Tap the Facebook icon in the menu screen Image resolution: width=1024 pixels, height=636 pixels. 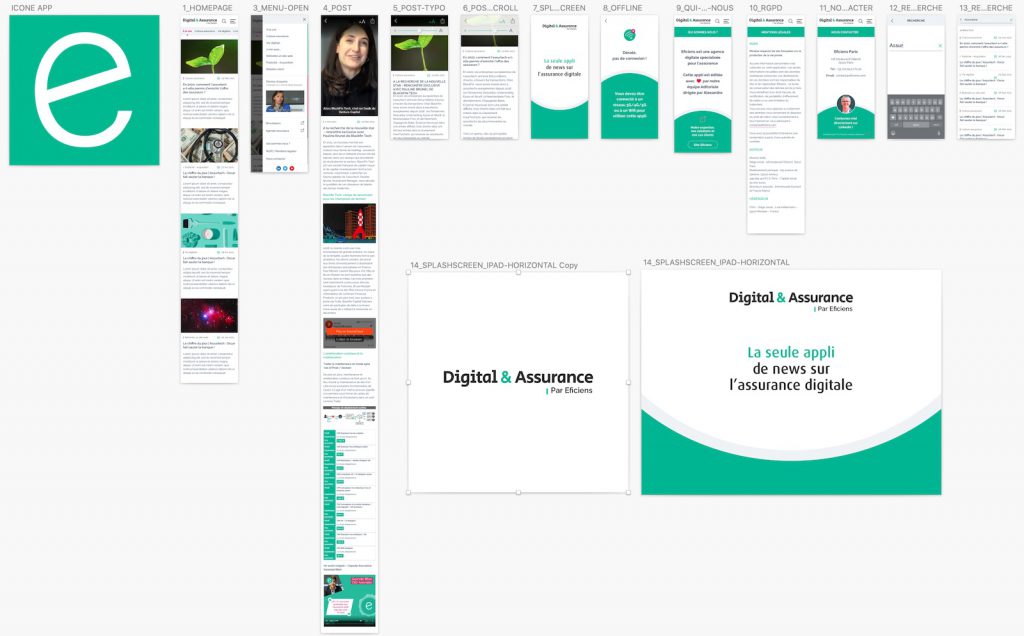(x=278, y=168)
